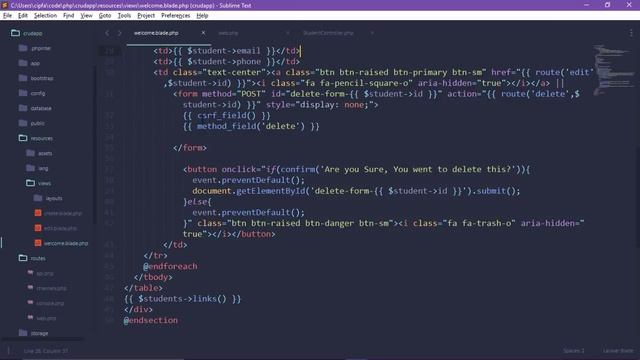The height and width of the screenshot is (360, 640).
Task: Open edit.blade.php in the sidebar
Action: 60,229
